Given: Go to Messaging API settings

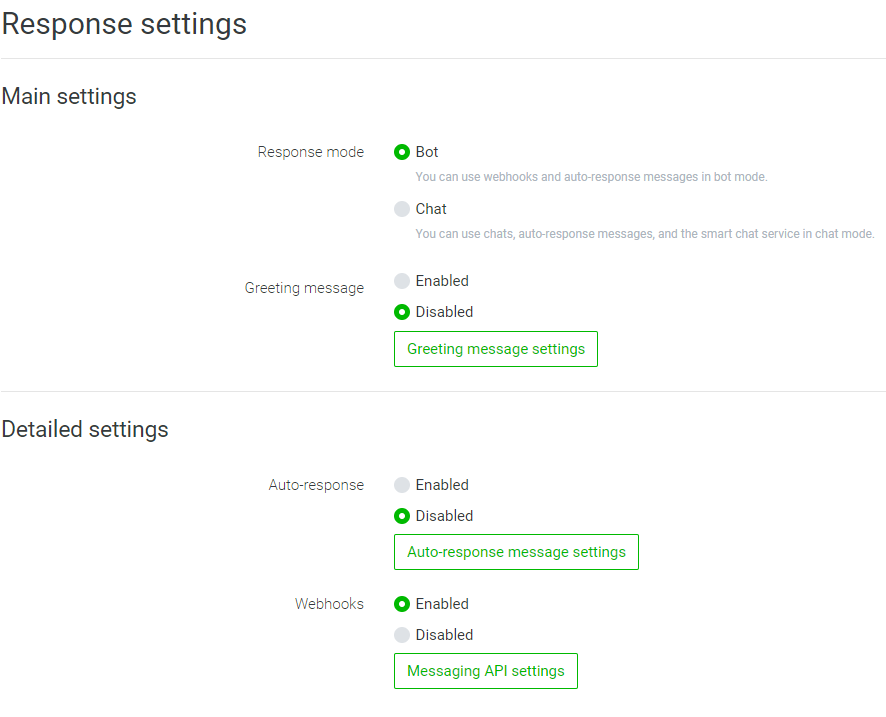Looking at the screenshot, I should click(x=486, y=671).
